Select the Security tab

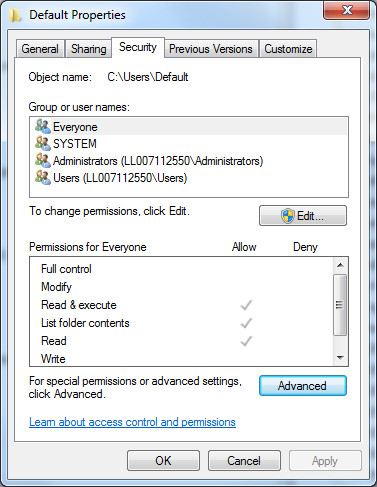pos(138,47)
